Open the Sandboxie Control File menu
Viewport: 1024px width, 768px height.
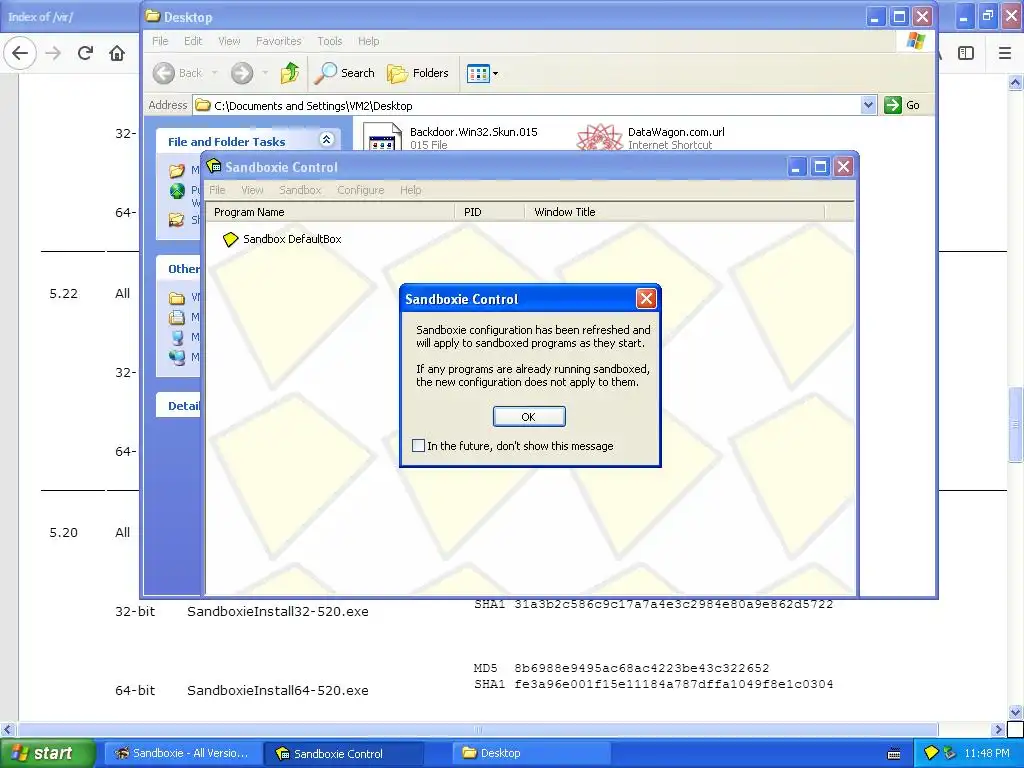tap(217, 190)
